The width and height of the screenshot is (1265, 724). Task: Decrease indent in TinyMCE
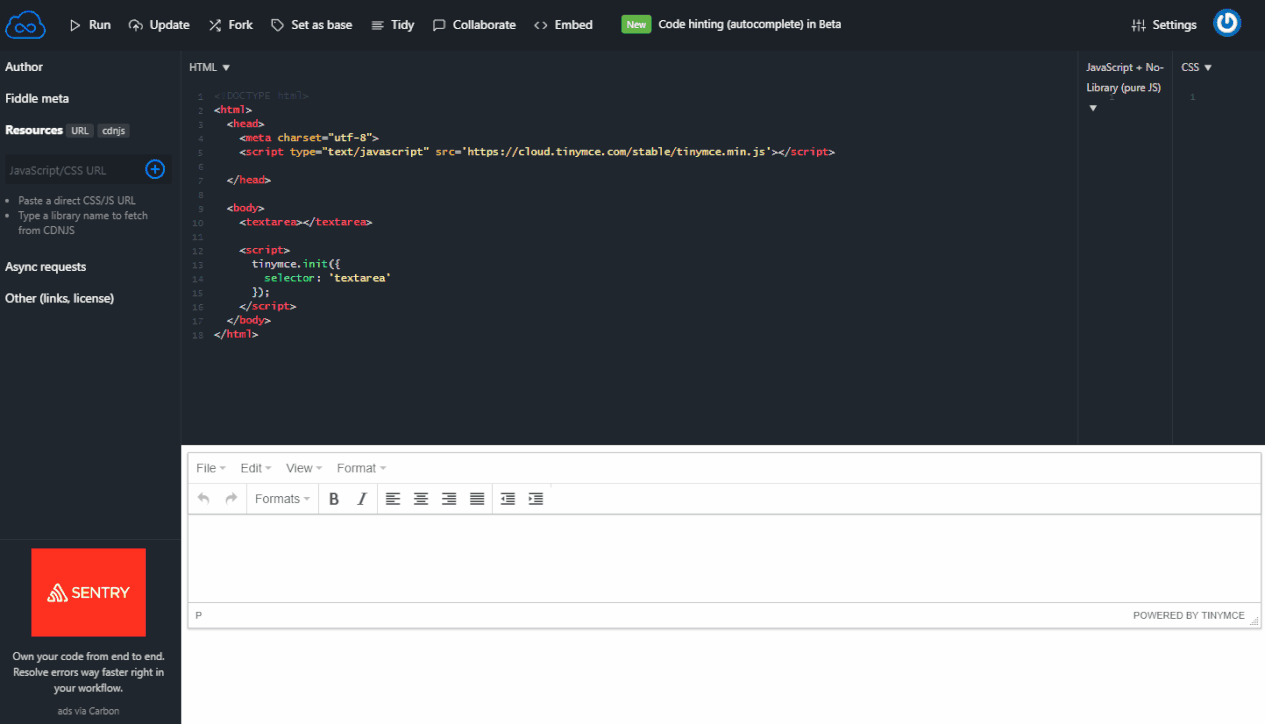pyautogui.click(x=507, y=498)
